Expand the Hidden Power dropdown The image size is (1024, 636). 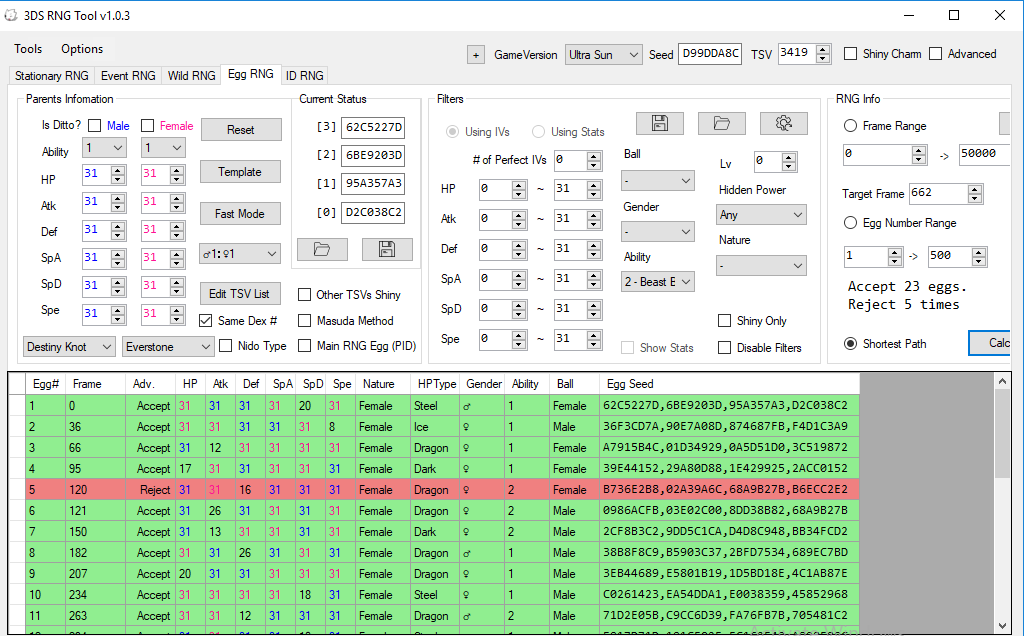click(x=761, y=215)
